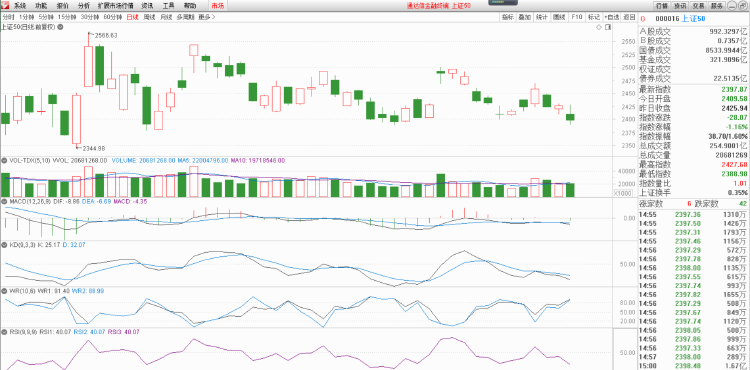750x370 pixels.
Task: Click the title text 通达信金融终端 上证50
Action: pos(439,6)
